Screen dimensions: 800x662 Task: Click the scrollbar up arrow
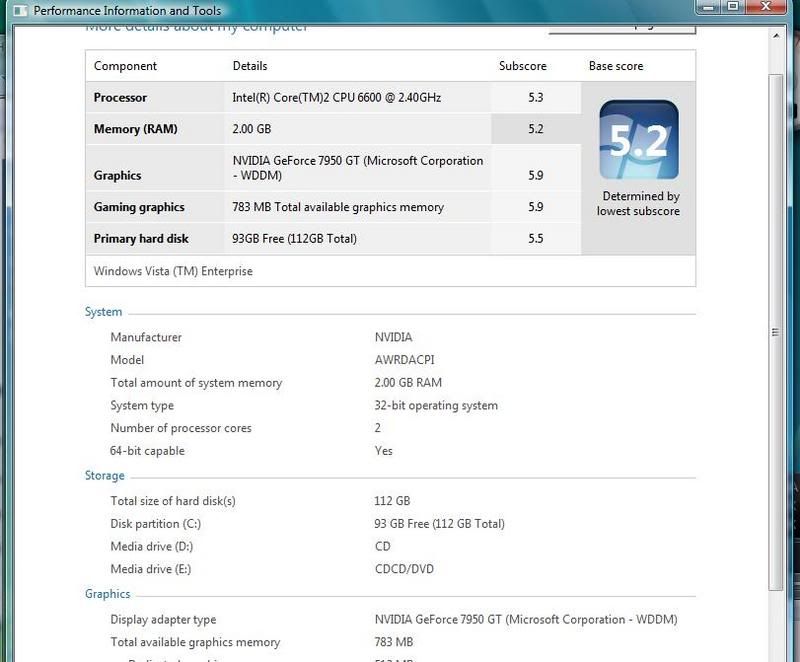tap(776, 36)
